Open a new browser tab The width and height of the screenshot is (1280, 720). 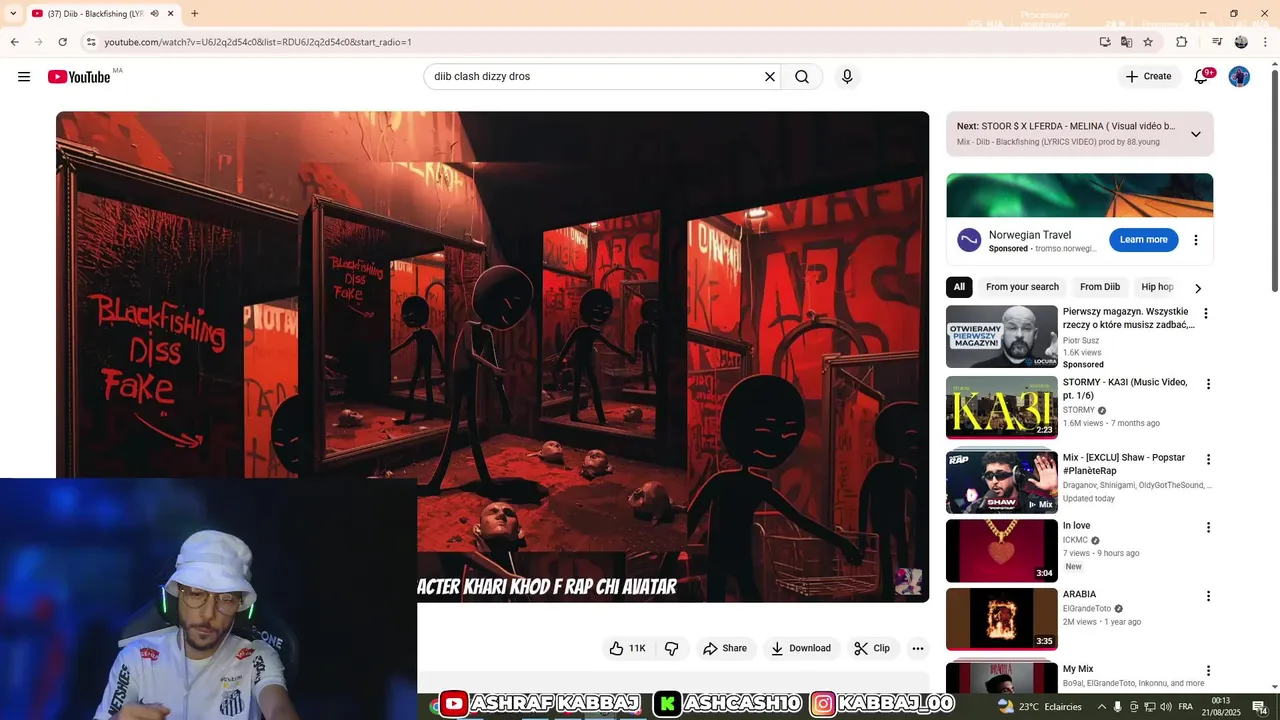194,14
